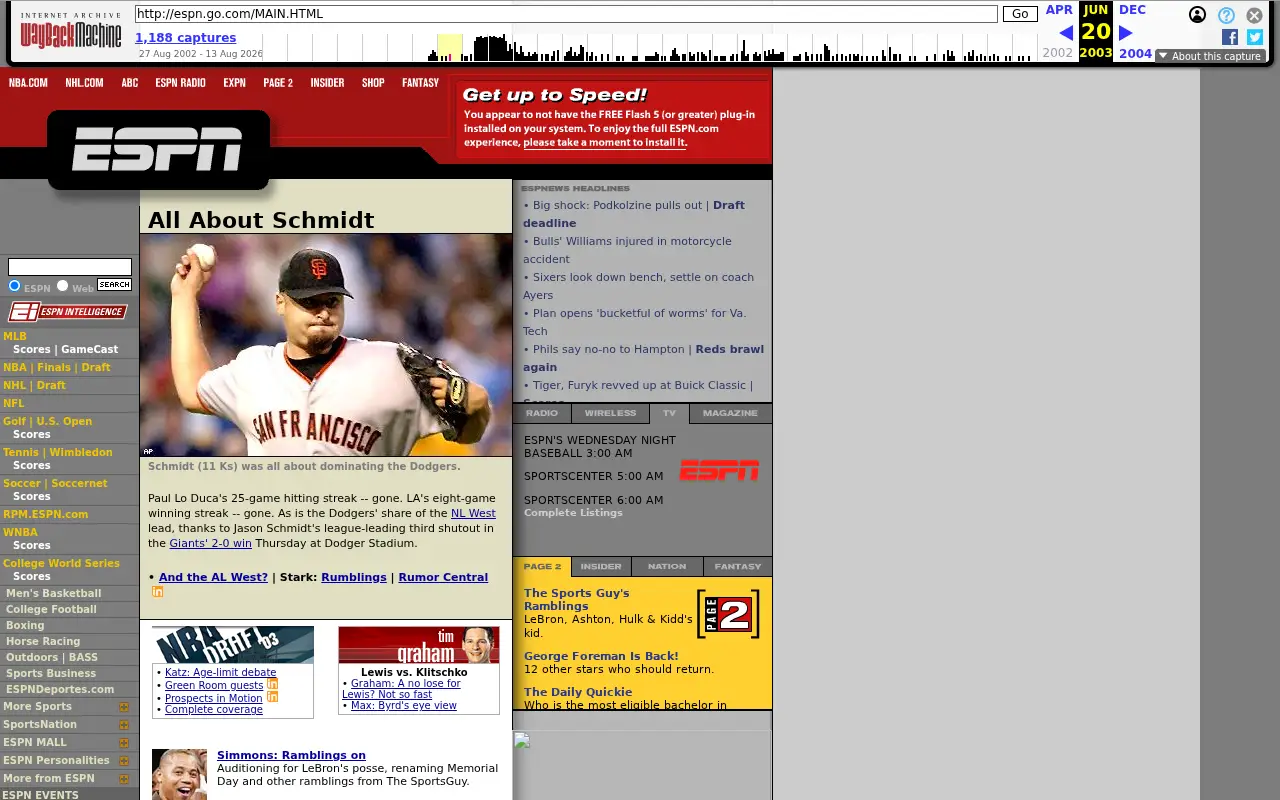Open NHL.COM in top navigation
Screen dimensions: 1280x800
(84, 83)
